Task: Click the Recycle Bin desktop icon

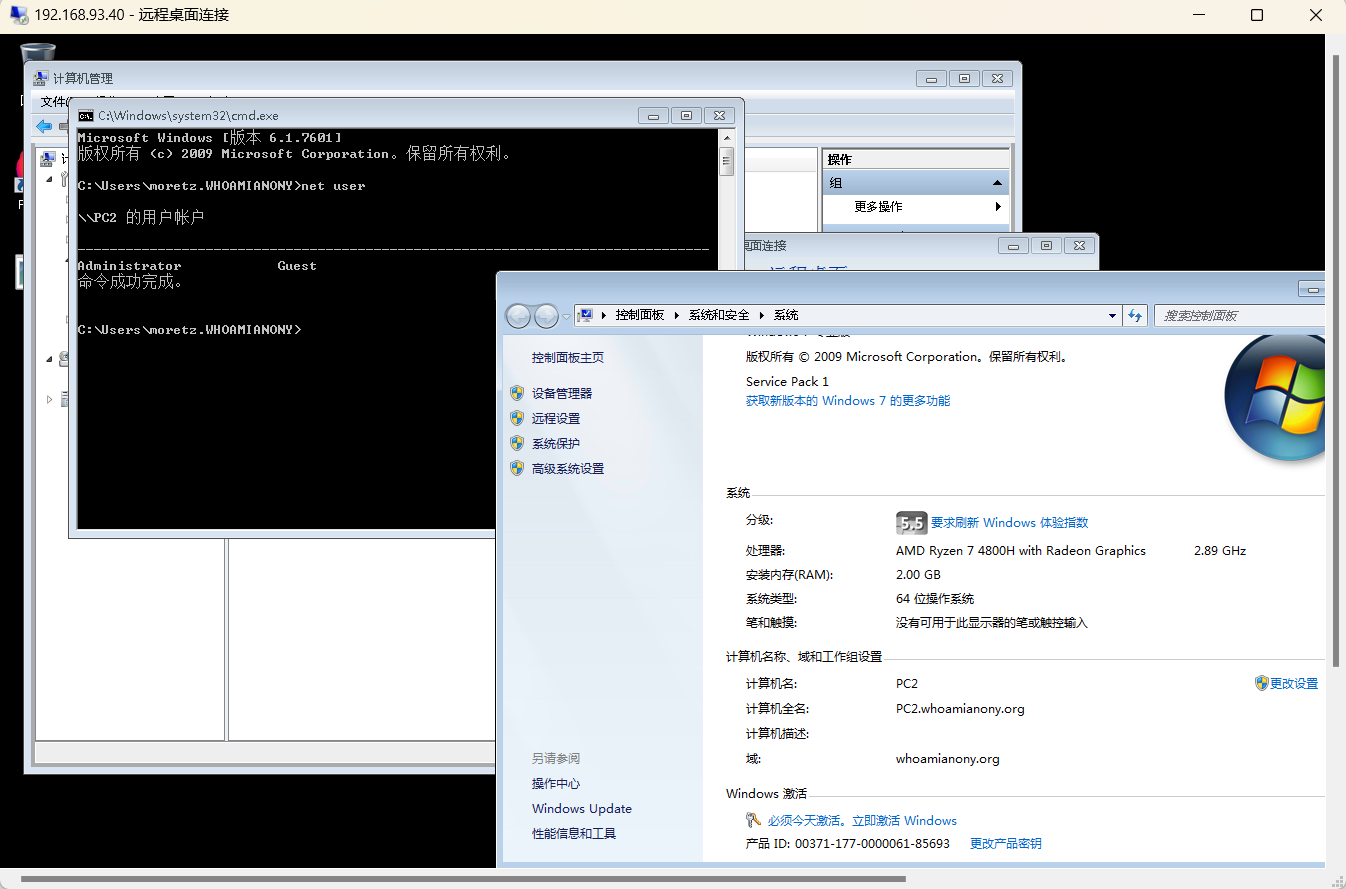Action: pos(38,52)
